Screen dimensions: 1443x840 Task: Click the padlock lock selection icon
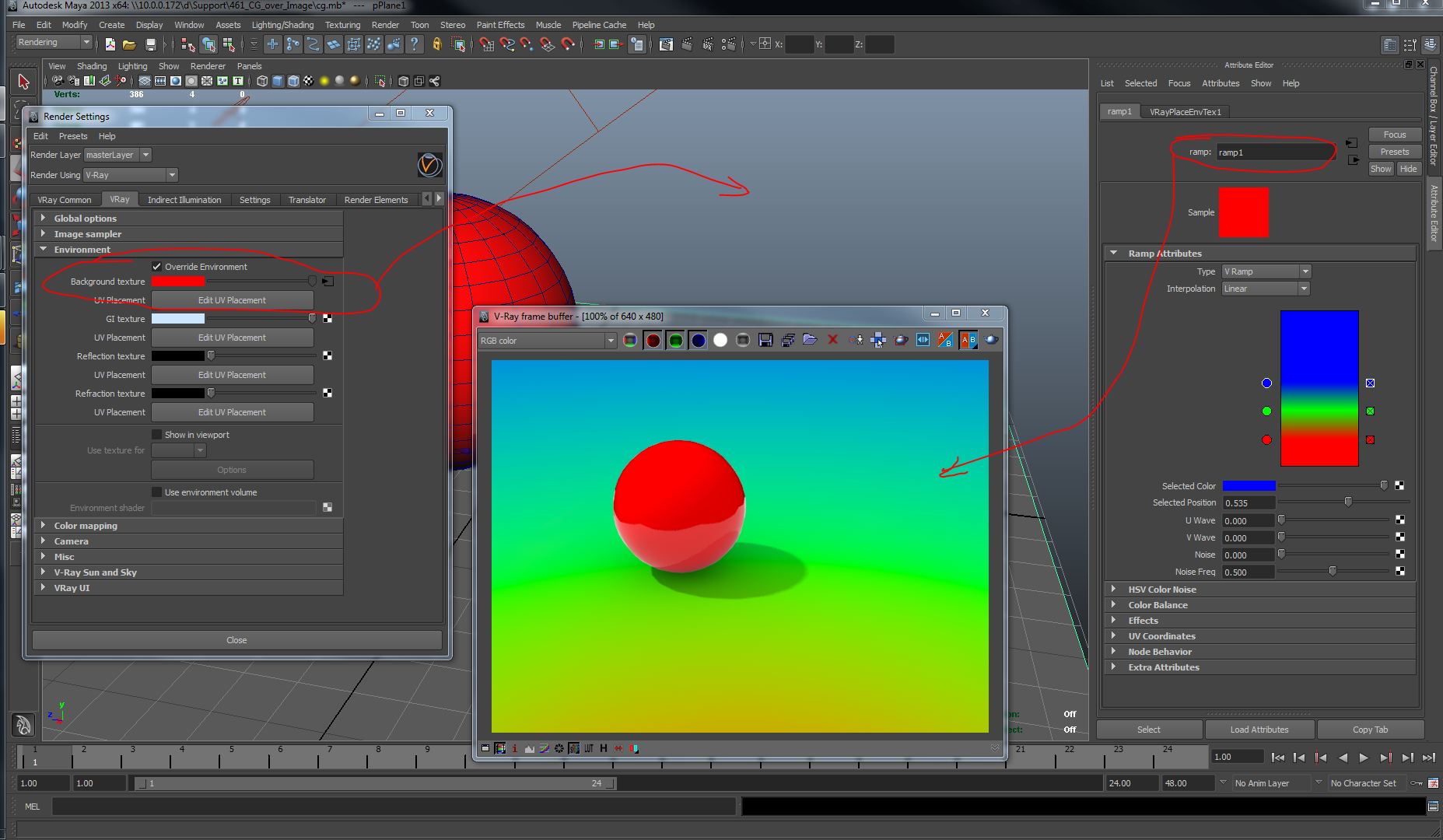pyautogui.click(x=436, y=44)
